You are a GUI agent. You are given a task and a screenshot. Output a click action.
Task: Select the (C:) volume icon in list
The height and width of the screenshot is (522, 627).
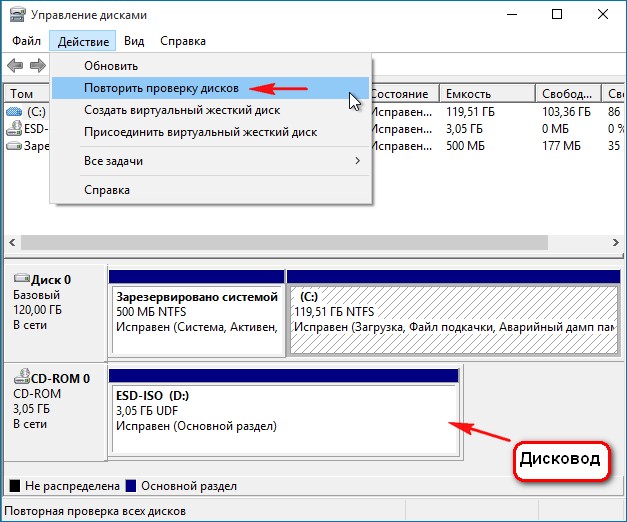click(14, 111)
